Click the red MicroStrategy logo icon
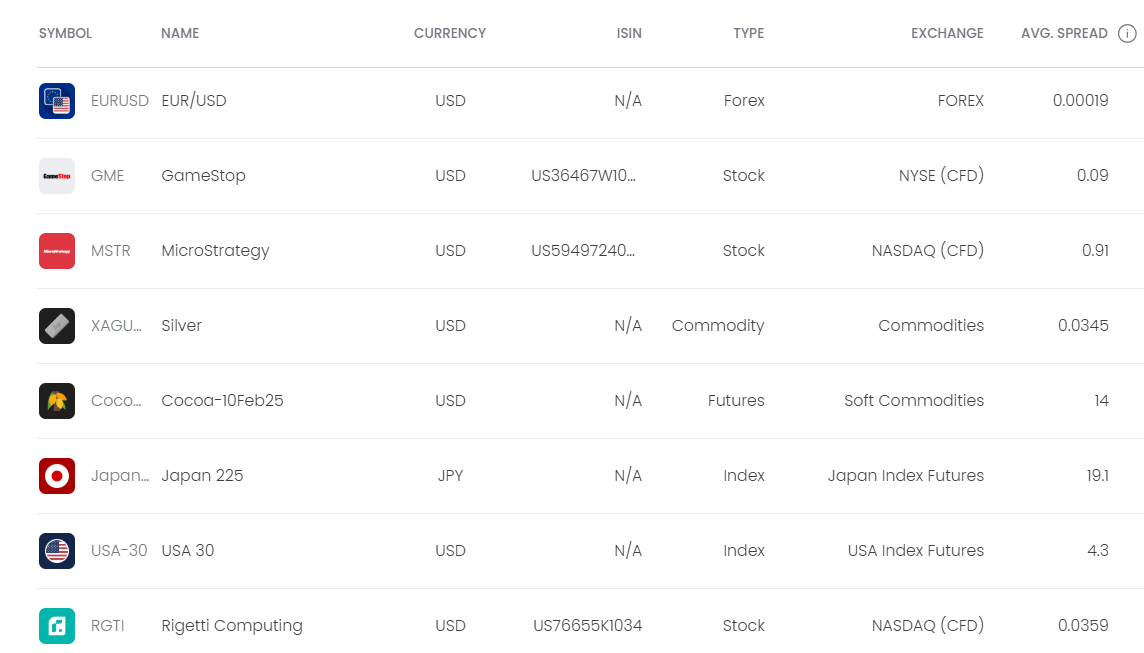1144x653 pixels. point(57,251)
